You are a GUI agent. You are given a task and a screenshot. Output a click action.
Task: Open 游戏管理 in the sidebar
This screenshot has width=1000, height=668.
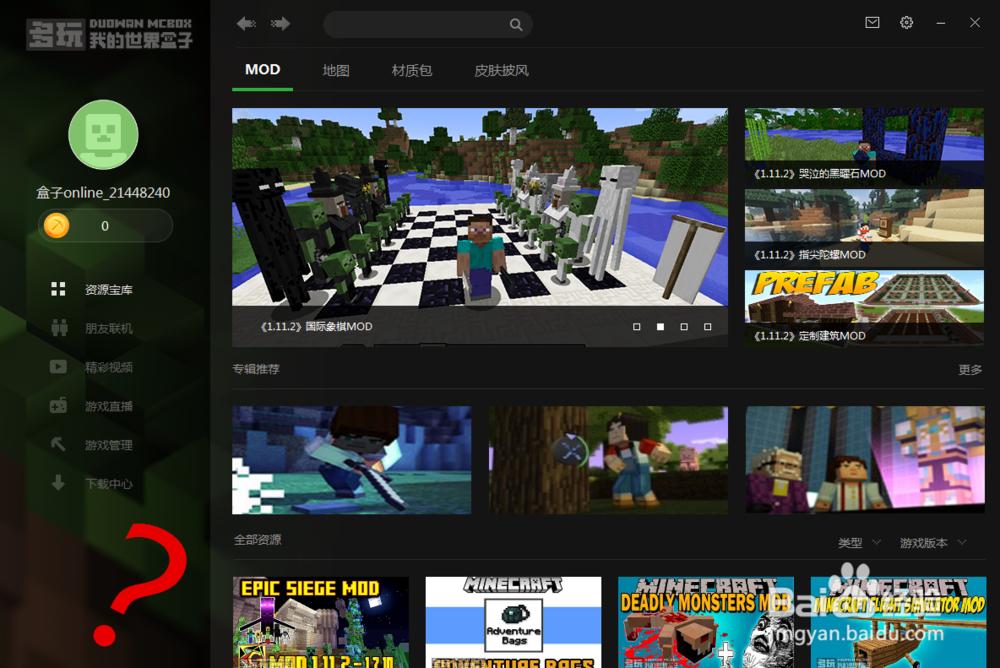pos(108,445)
